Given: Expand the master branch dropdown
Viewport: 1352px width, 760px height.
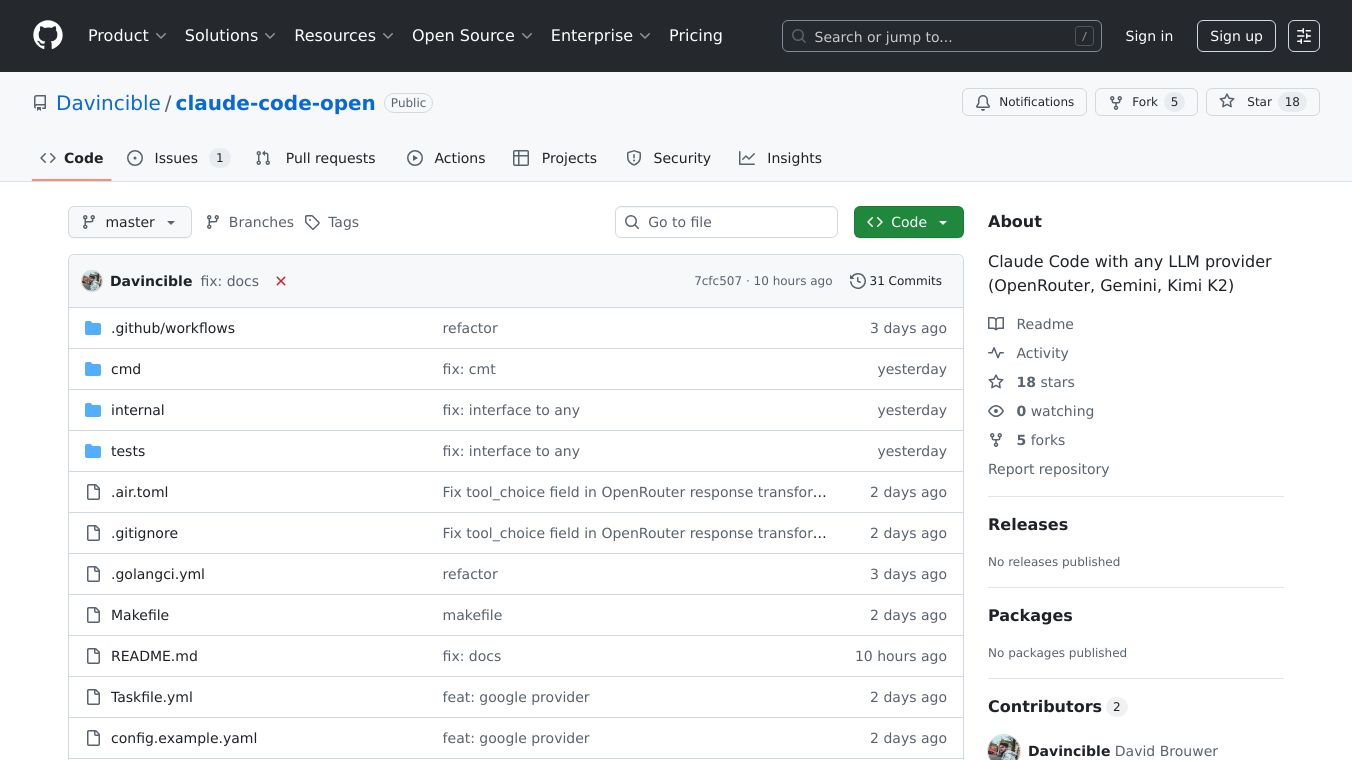Looking at the screenshot, I should pos(130,222).
